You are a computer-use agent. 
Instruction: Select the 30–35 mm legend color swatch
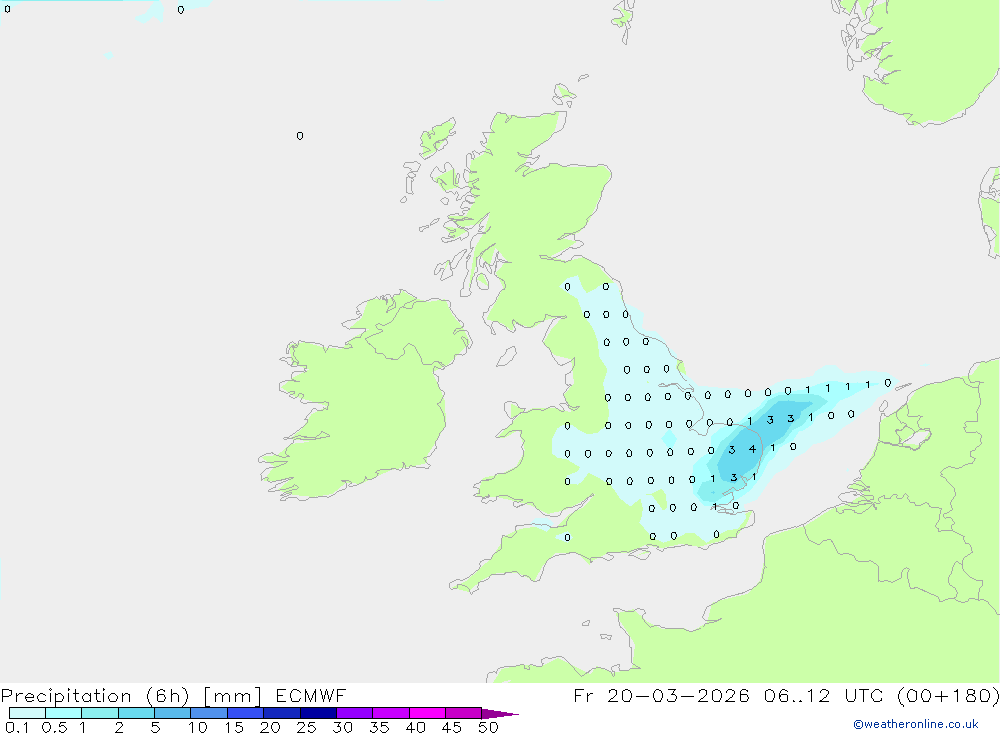tap(355, 713)
